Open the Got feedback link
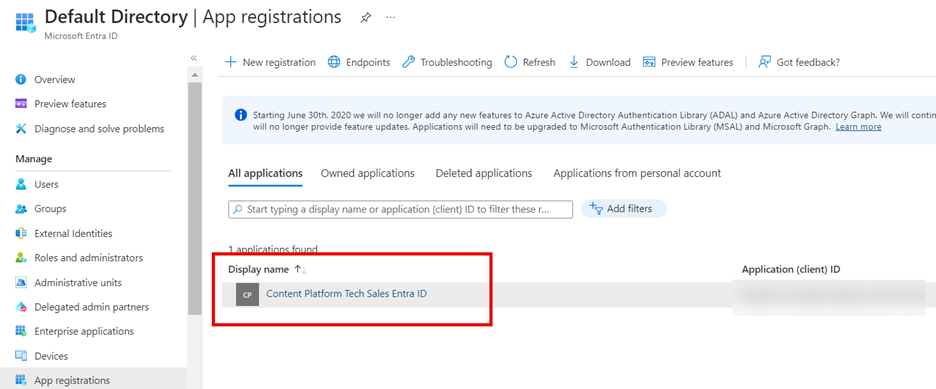The image size is (936, 389). 799,62
